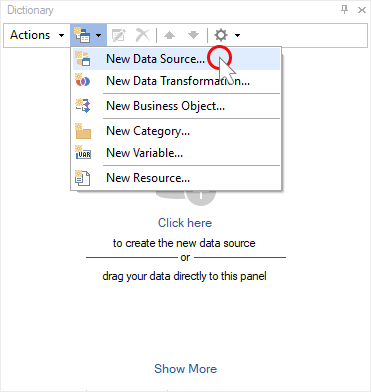Click the New Category folder icon
The image size is (371, 392).
pyautogui.click(x=83, y=131)
